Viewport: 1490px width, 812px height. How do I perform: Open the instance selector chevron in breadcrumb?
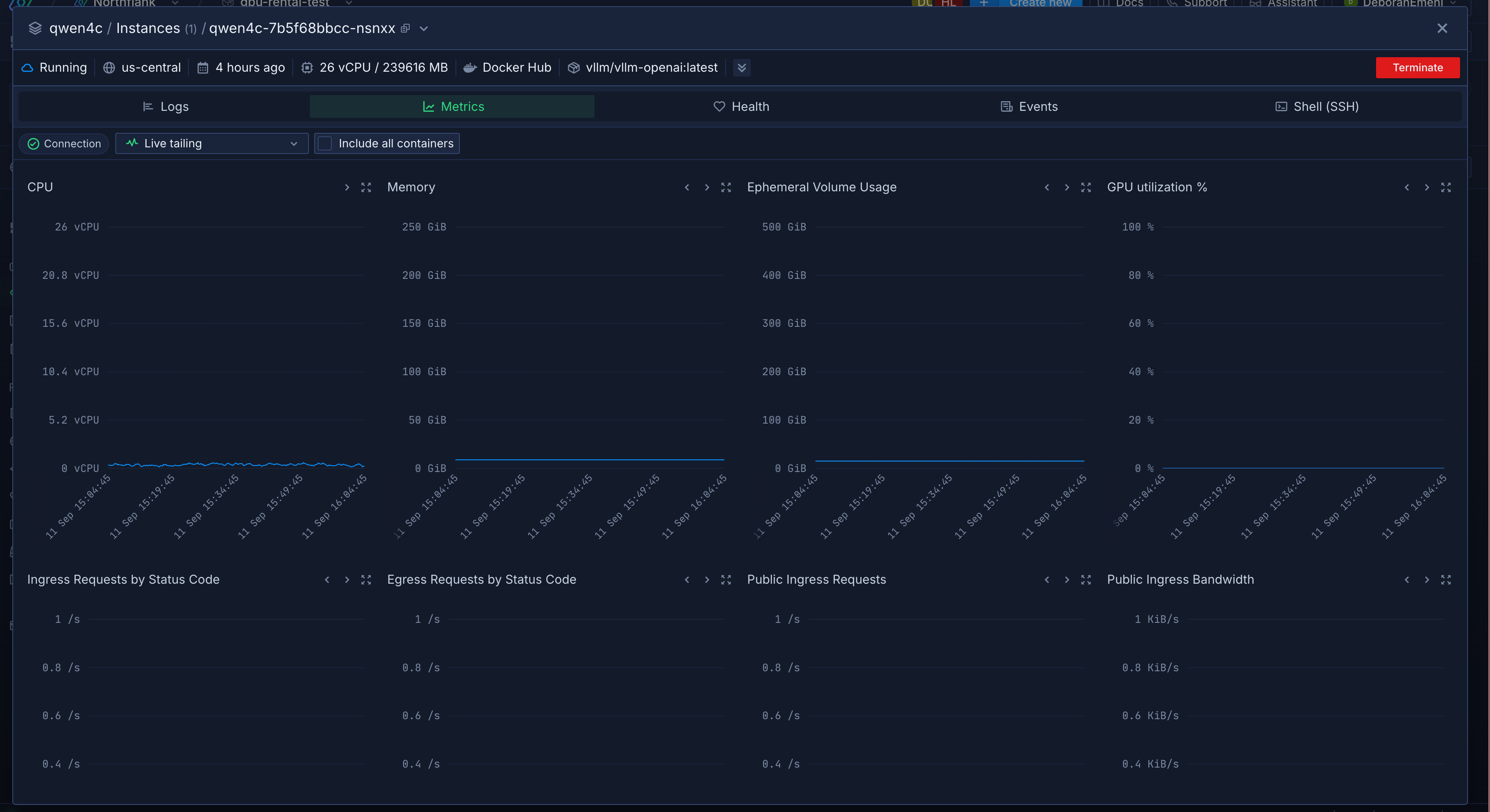click(423, 28)
